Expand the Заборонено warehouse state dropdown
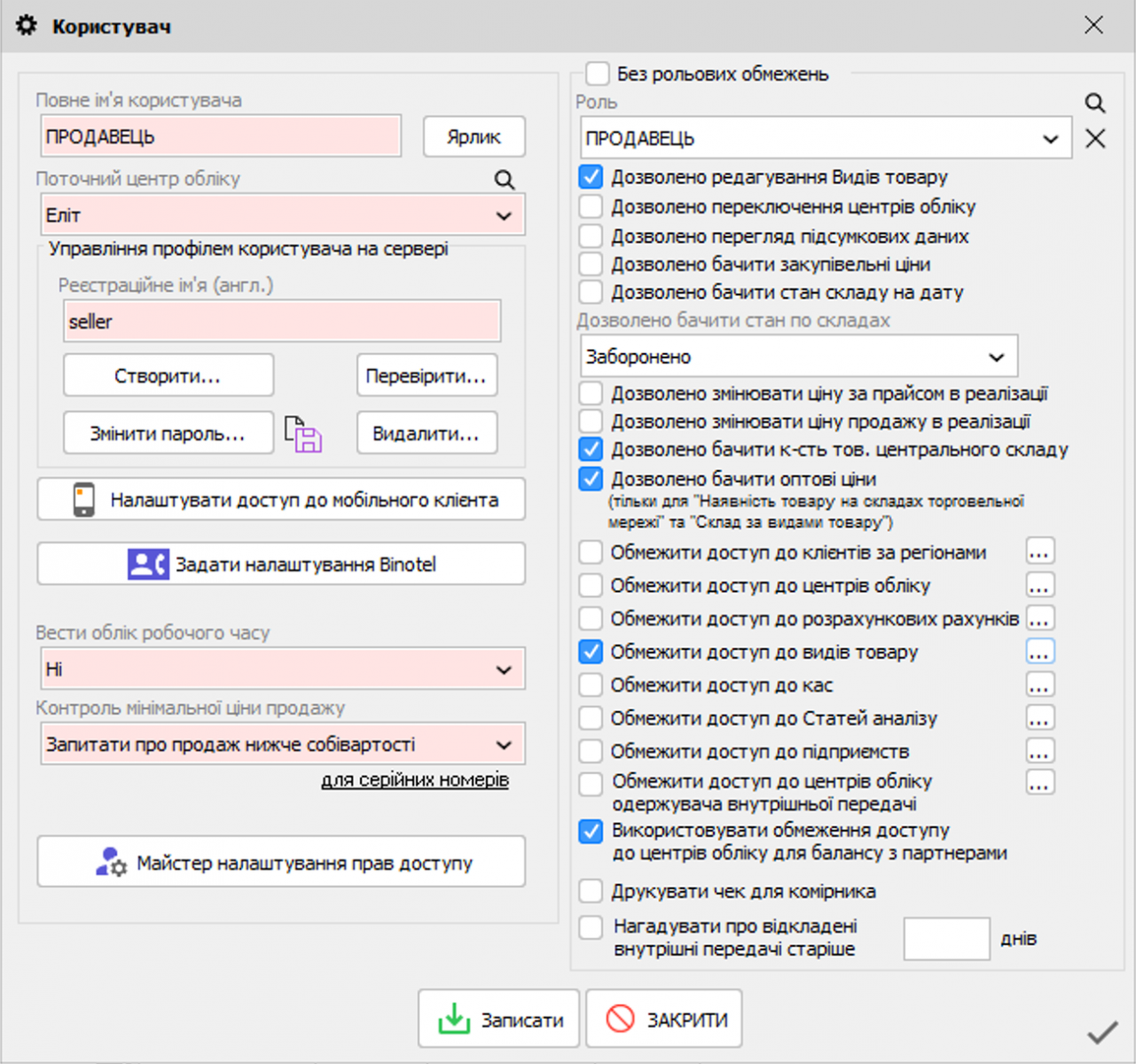The height and width of the screenshot is (1064, 1136). pos(996,357)
